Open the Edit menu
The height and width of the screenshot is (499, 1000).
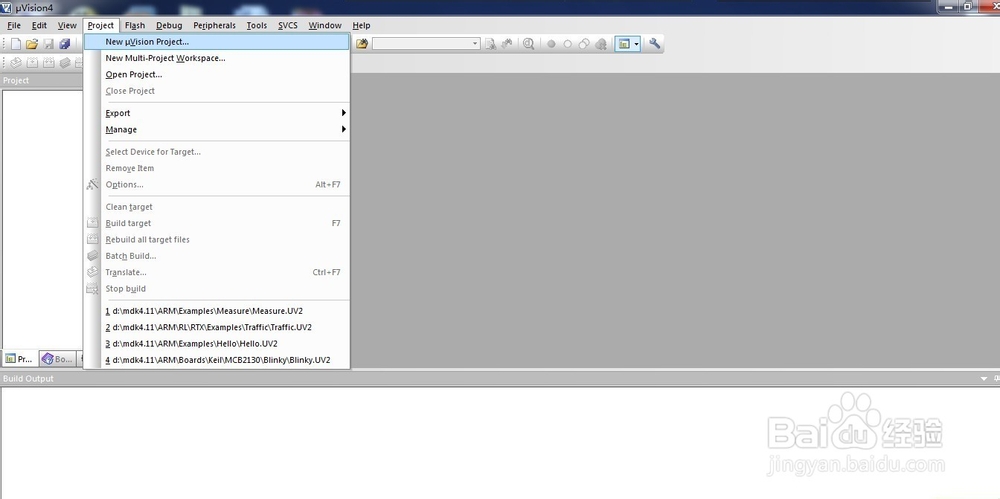point(40,26)
